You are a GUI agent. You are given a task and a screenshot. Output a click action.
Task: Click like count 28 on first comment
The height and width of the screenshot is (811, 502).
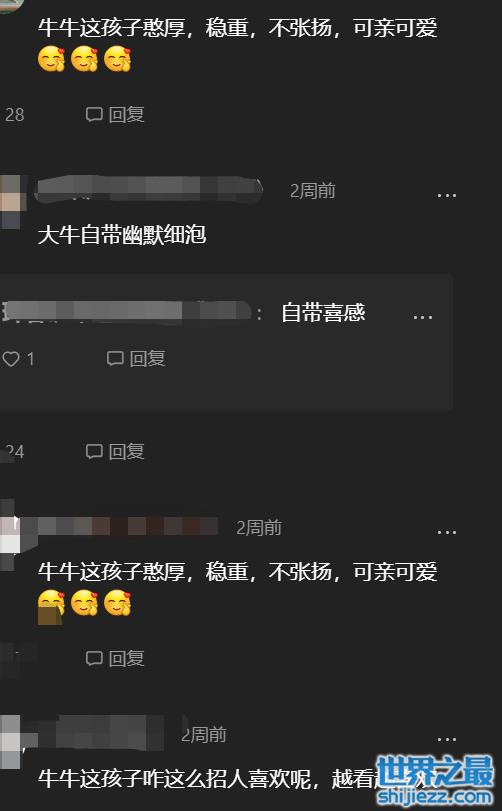pos(14,115)
